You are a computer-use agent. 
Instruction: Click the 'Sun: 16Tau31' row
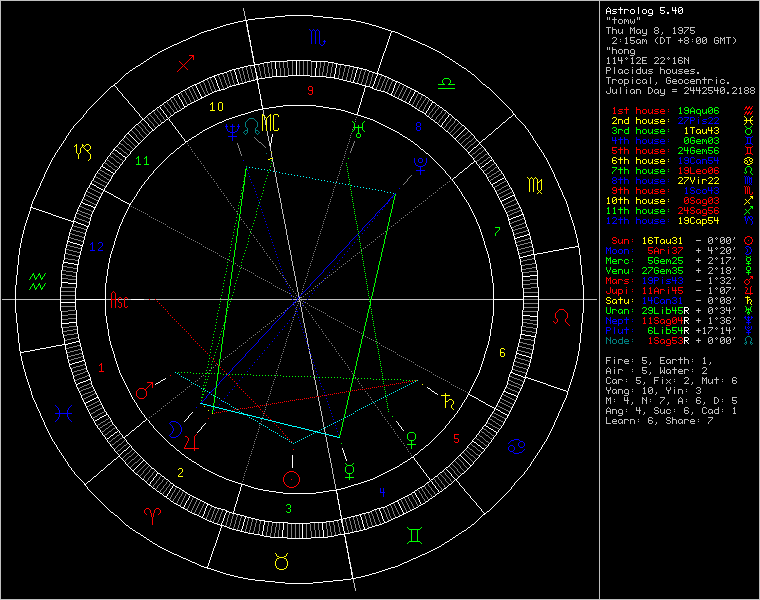coord(682,241)
